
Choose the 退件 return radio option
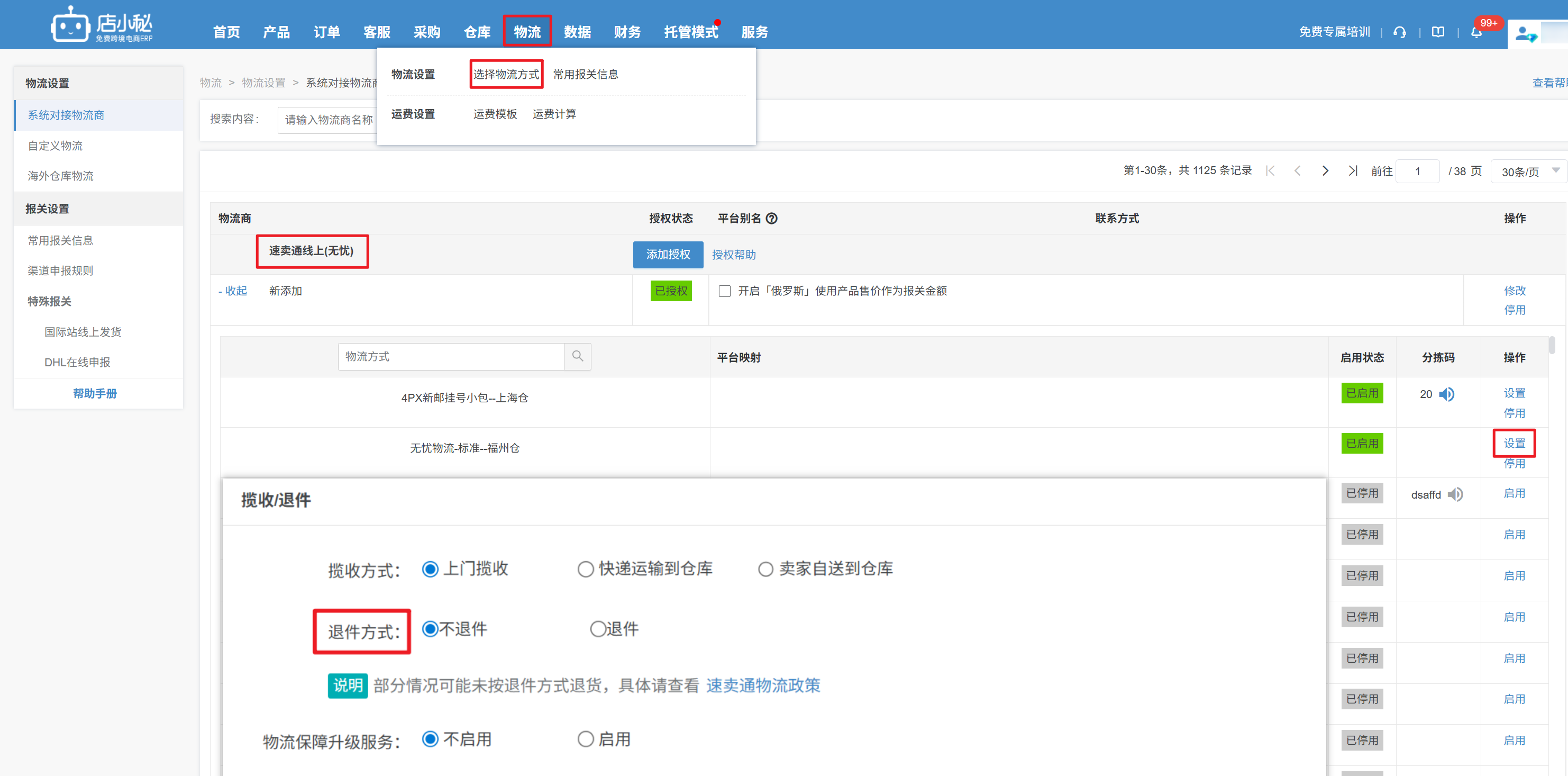(x=598, y=629)
